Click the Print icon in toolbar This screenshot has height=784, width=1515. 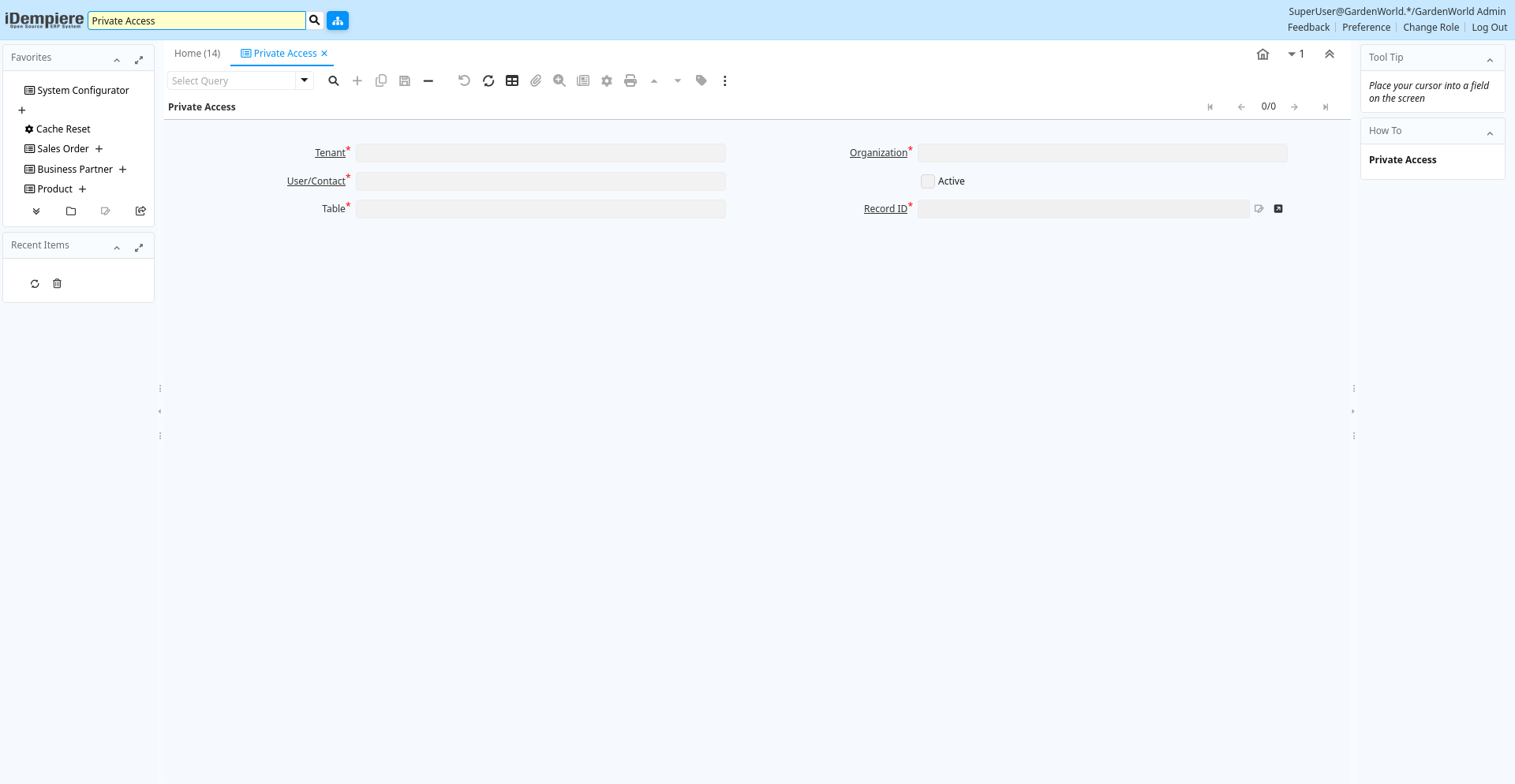630,80
